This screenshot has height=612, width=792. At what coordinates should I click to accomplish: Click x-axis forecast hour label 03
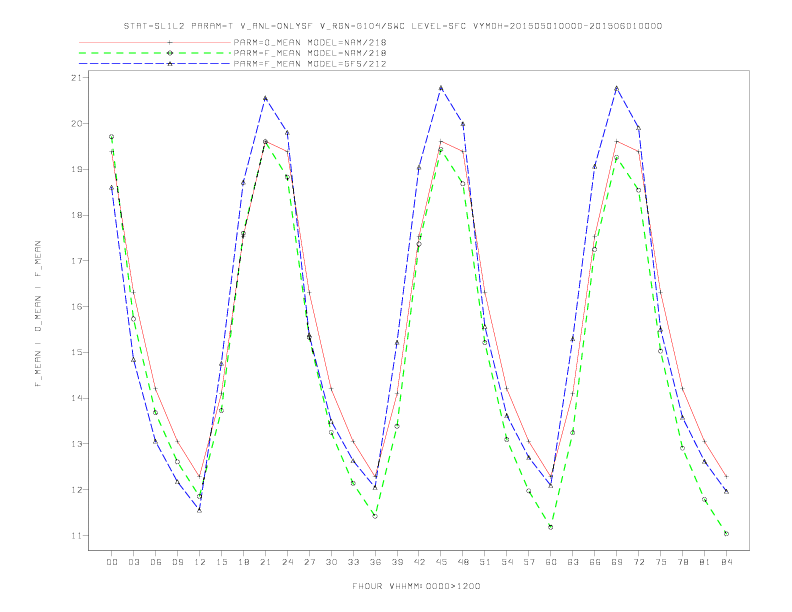click(x=133, y=562)
